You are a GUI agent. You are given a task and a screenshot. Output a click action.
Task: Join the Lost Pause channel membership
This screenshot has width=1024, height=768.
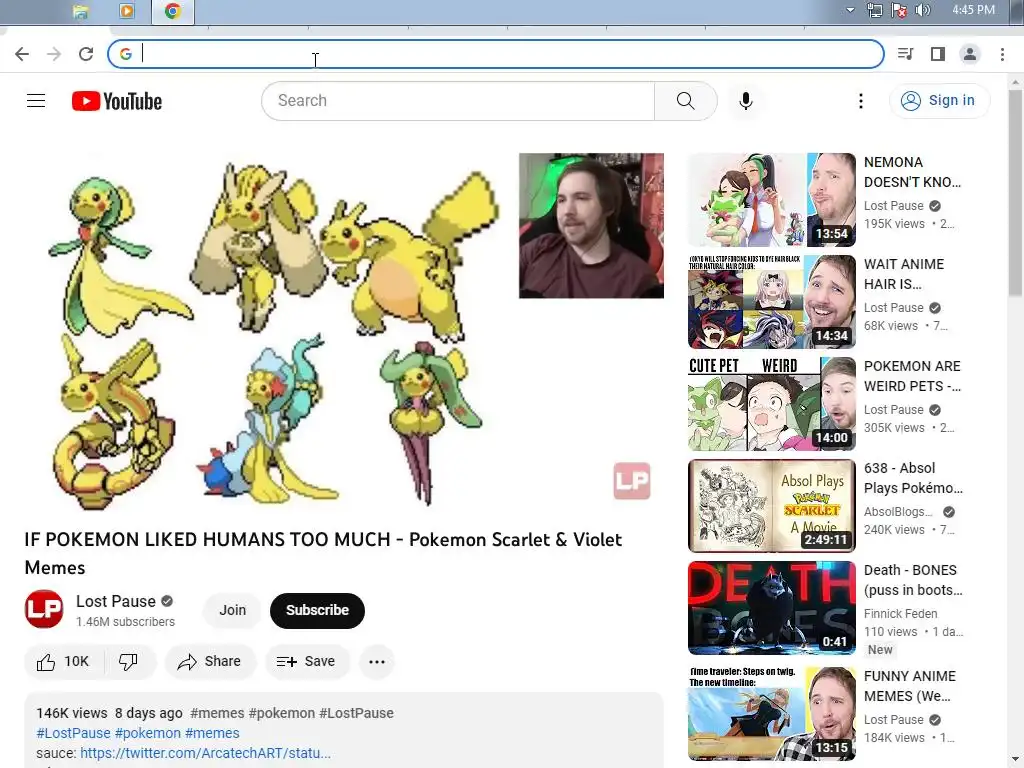[232, 610]
